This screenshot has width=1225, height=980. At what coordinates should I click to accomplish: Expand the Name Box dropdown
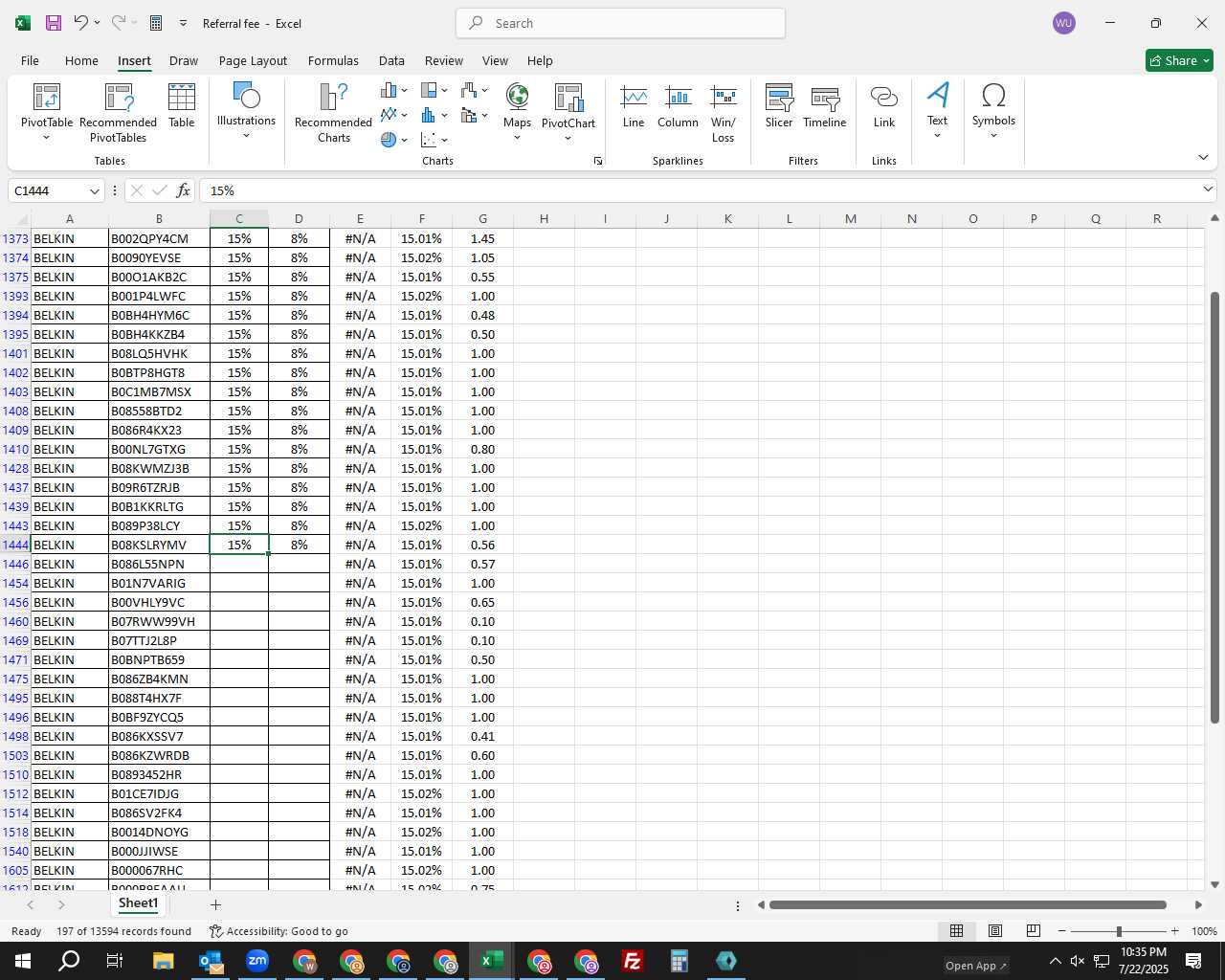coord(94,190)
